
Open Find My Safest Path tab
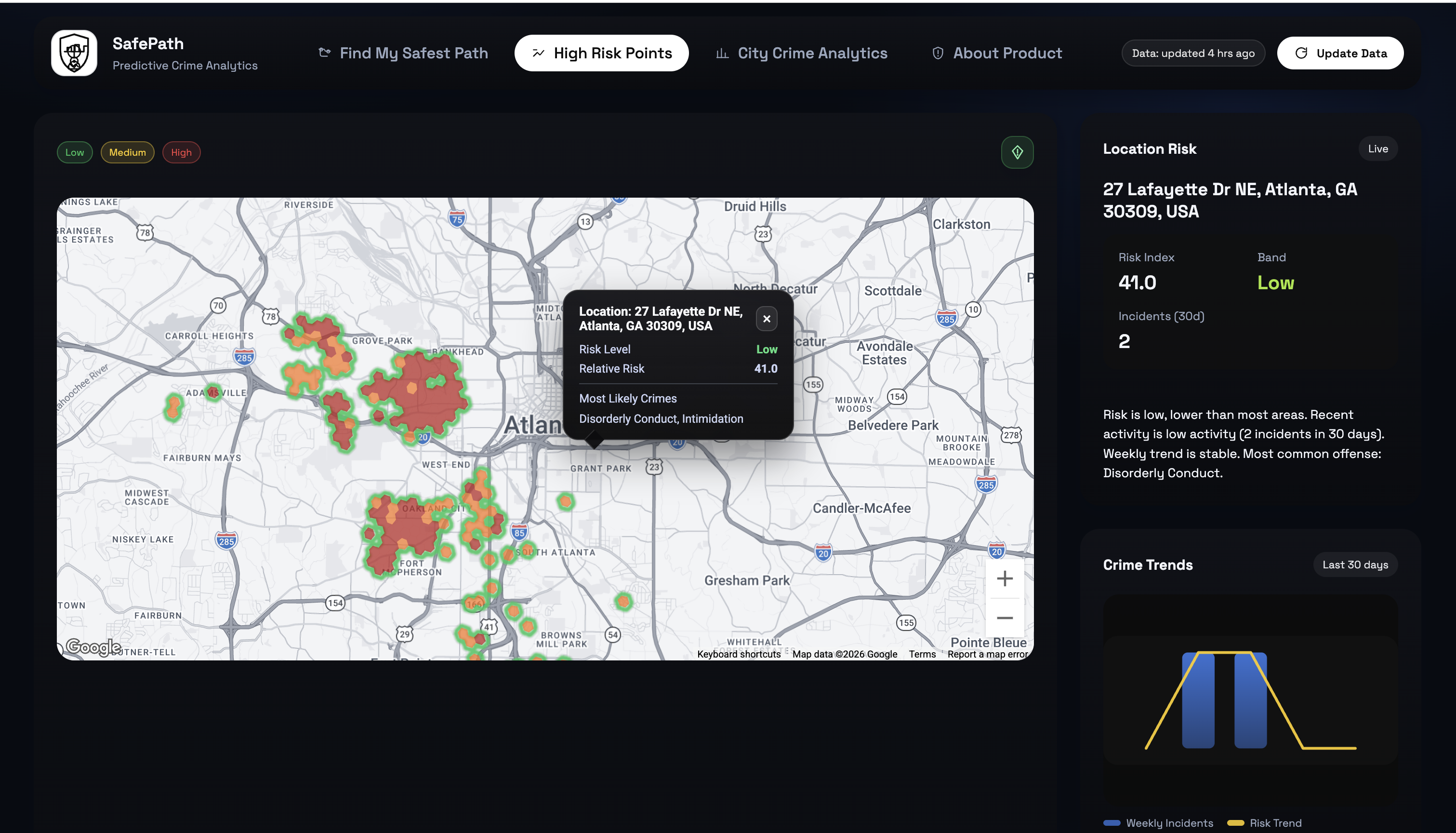[x=403, y=53]
